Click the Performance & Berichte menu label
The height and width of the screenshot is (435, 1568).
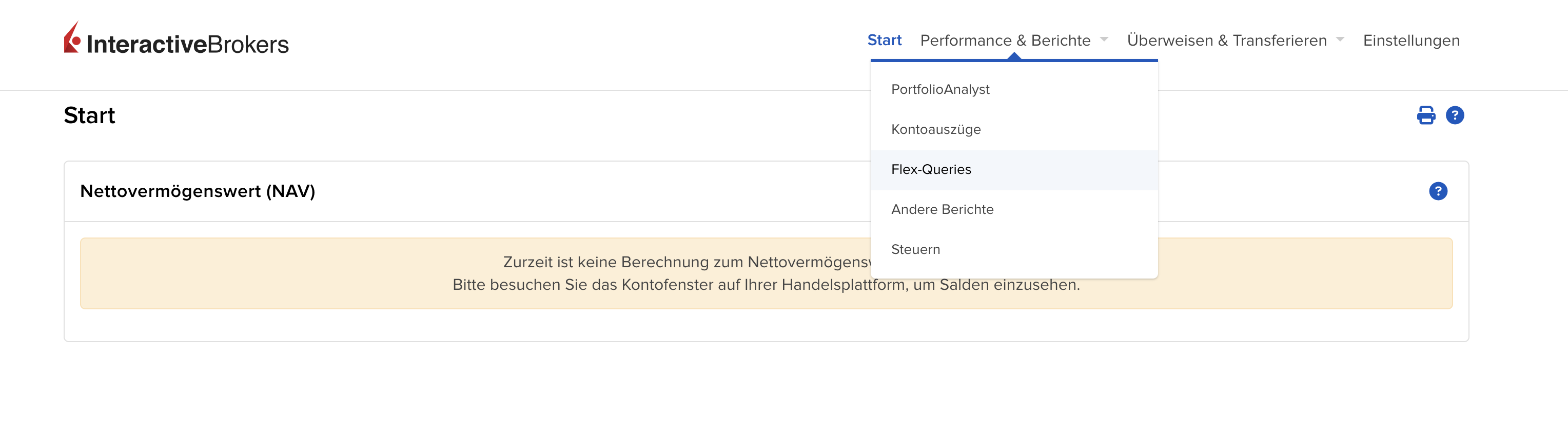(1005, 40)
